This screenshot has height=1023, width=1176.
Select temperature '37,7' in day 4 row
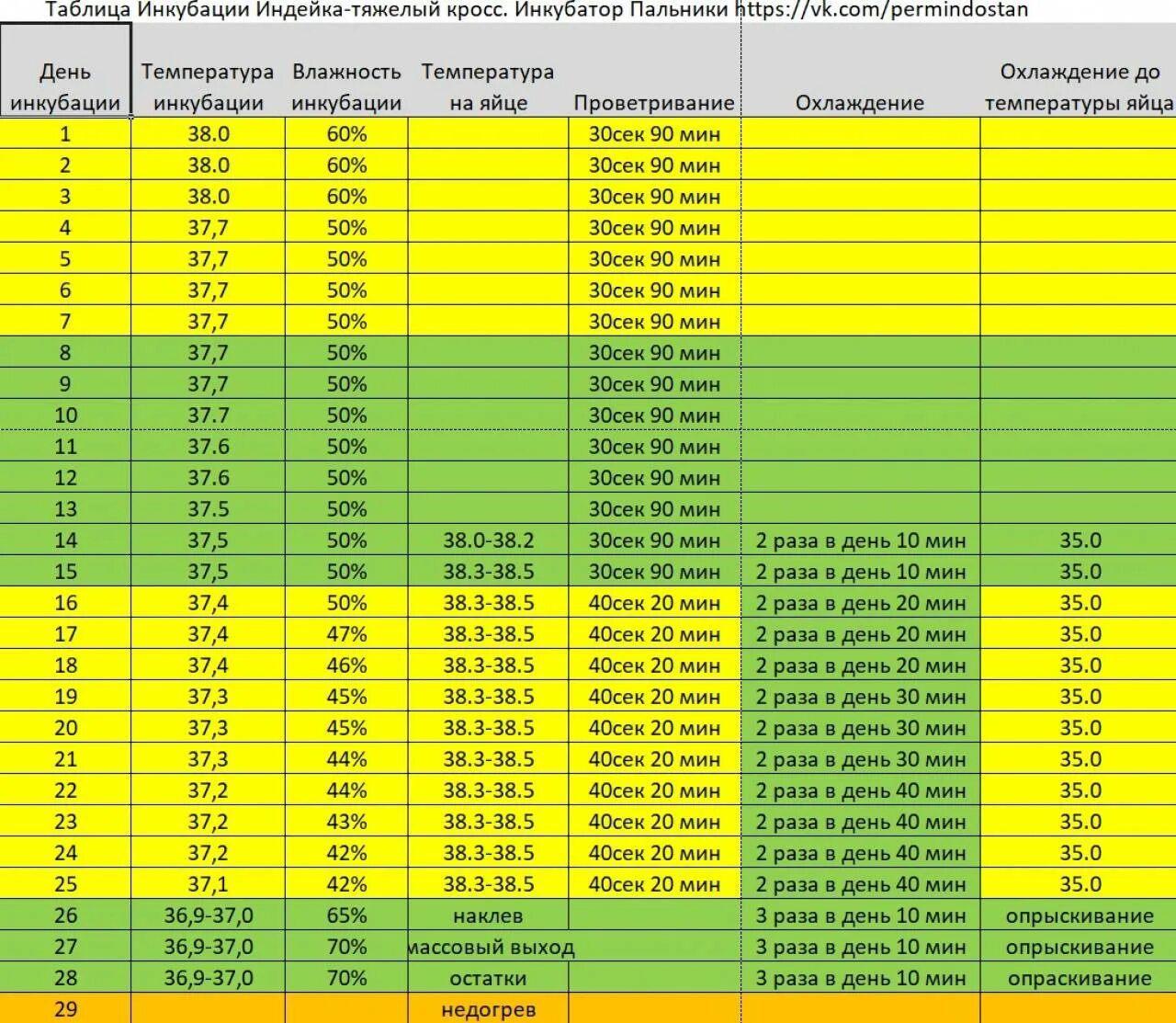(209, 228)
